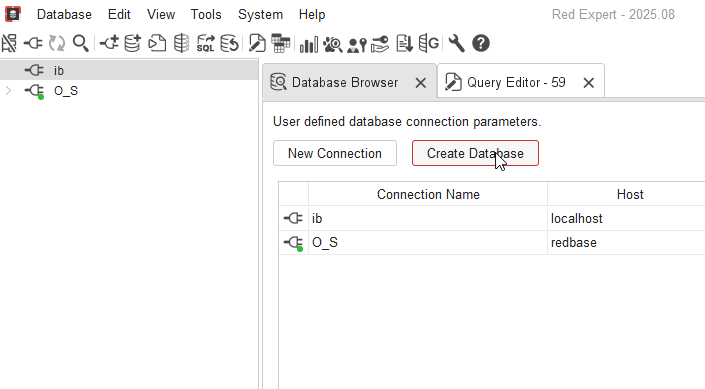705x389 pixels.
Task: Click the refresh arrows toolbar icon
Action: point(57,44)
